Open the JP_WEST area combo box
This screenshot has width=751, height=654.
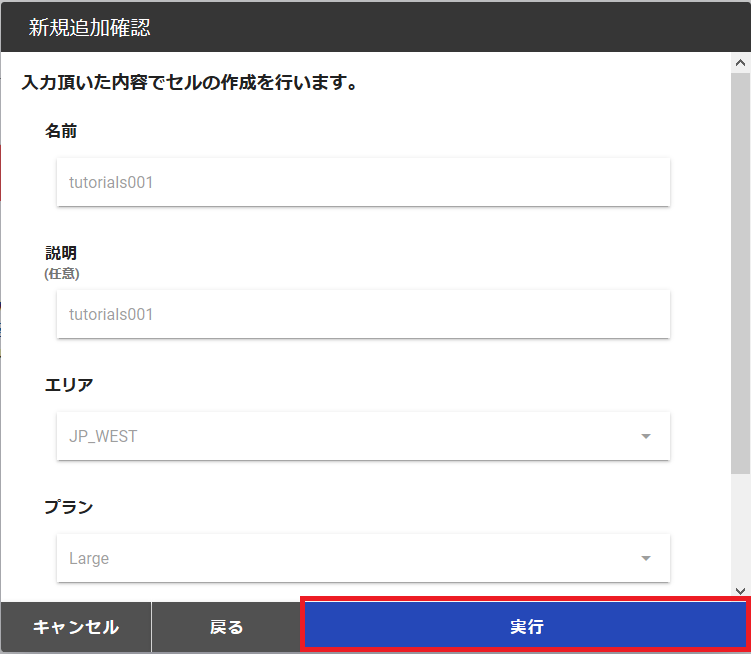363,436
